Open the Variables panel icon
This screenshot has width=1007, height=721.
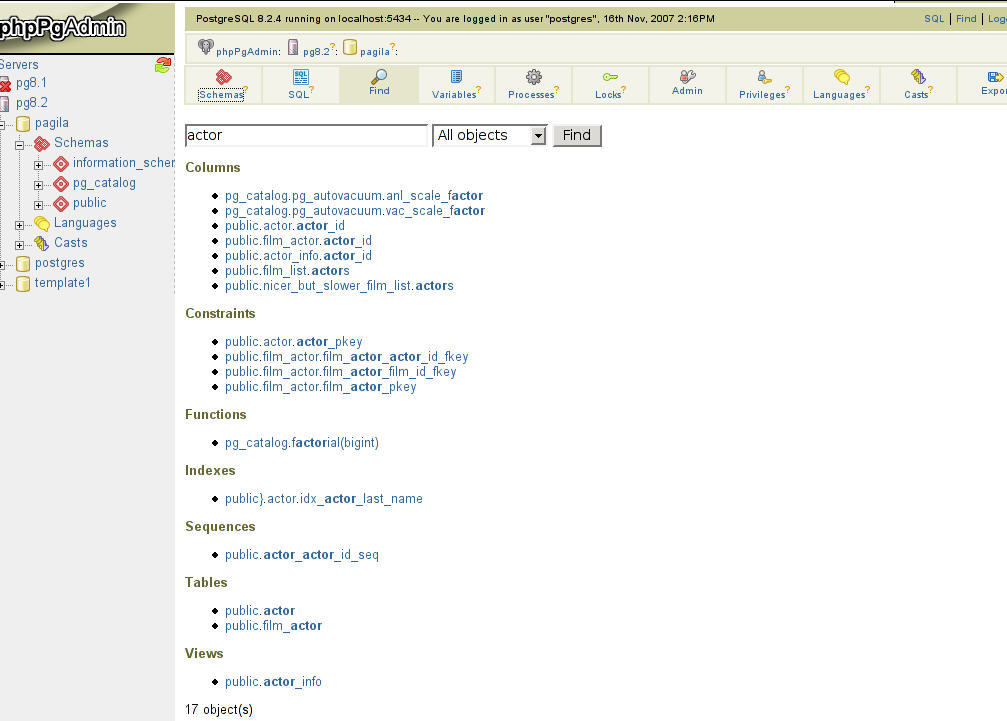point(455,84)
